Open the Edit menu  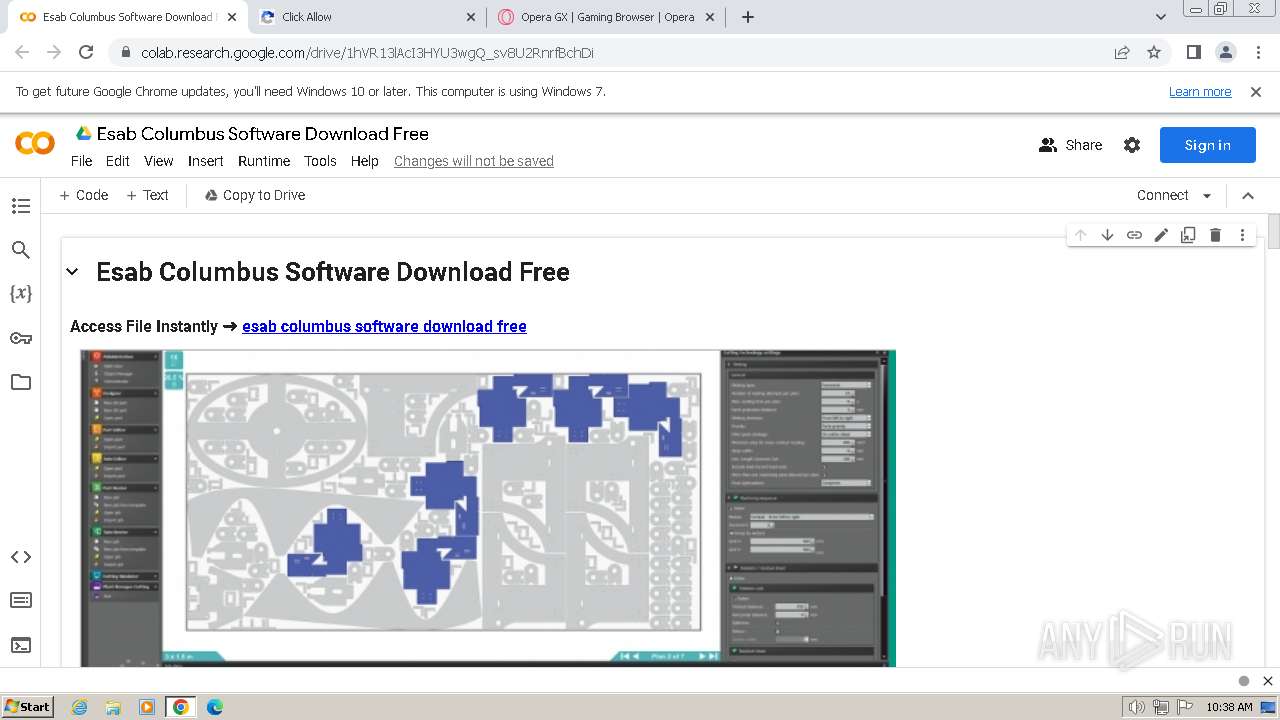(118, 161)
